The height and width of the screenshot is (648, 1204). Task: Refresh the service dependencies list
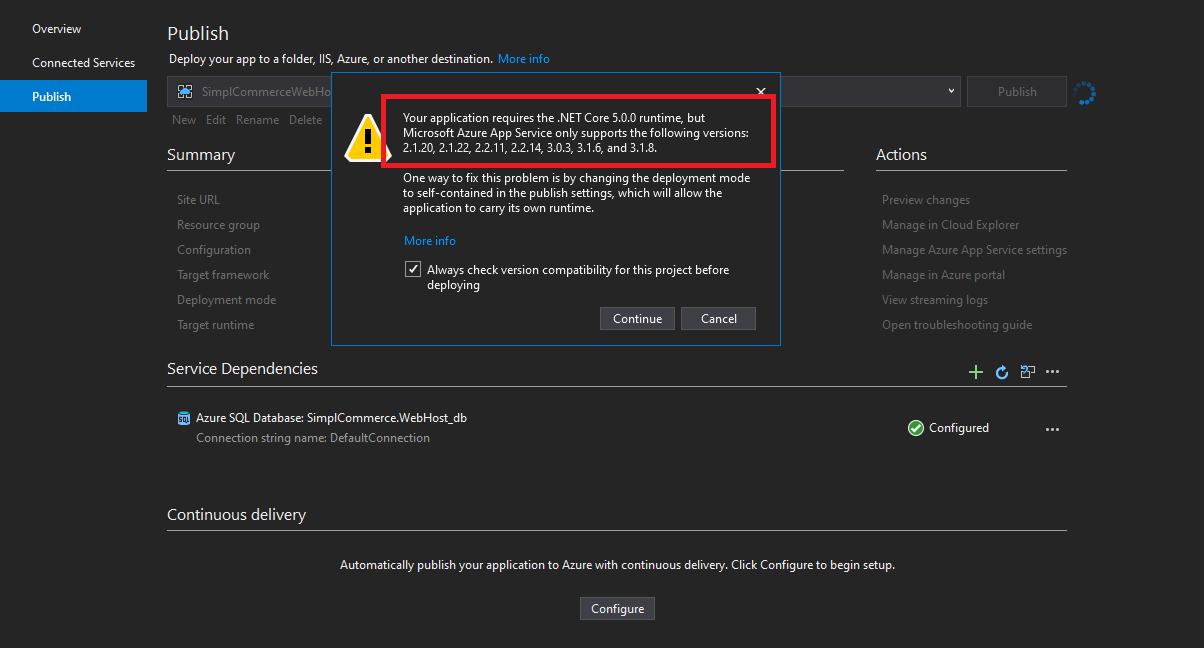pos(1001,372)
